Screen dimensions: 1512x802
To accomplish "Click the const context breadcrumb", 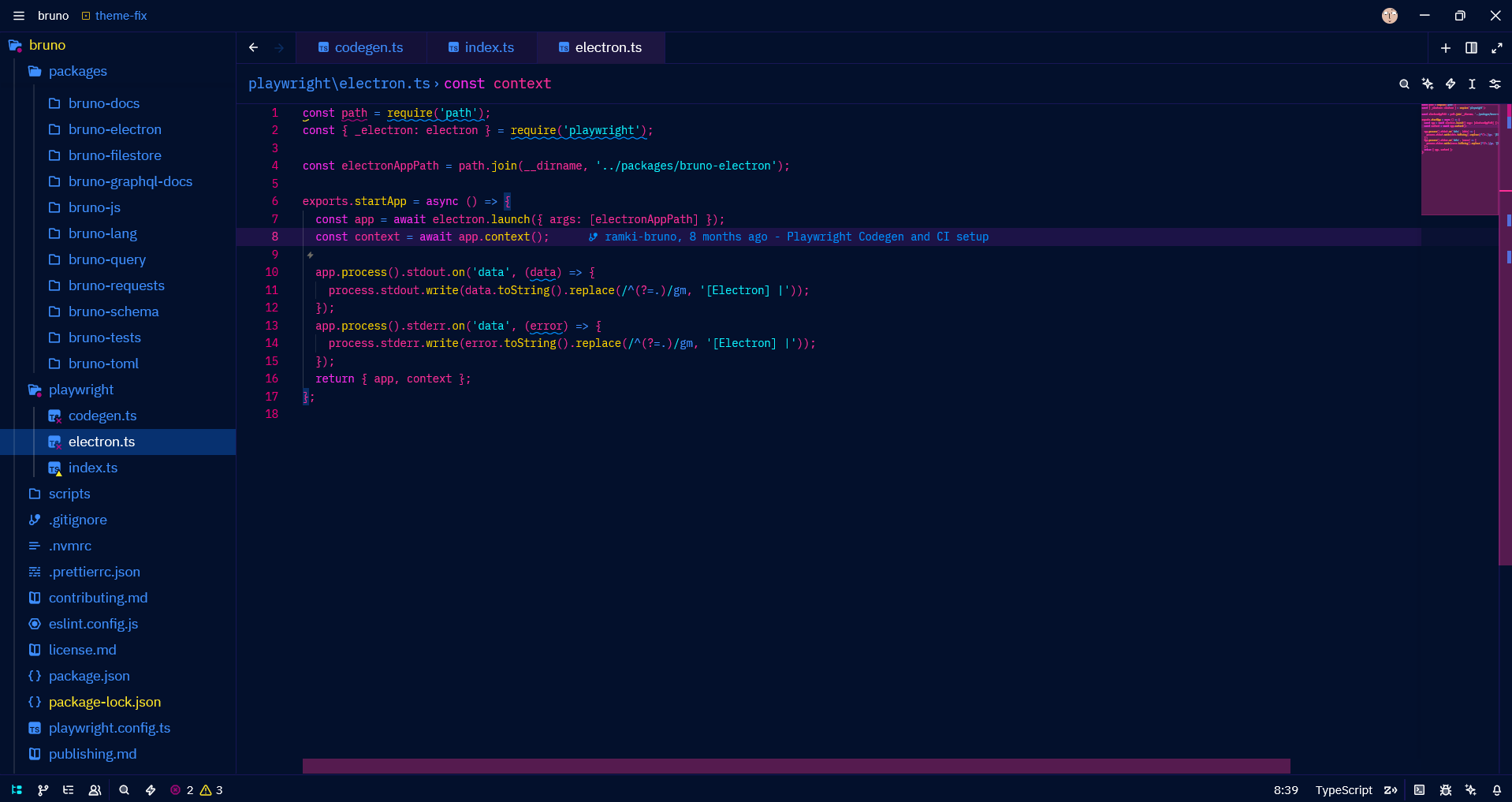I will 497,84.
